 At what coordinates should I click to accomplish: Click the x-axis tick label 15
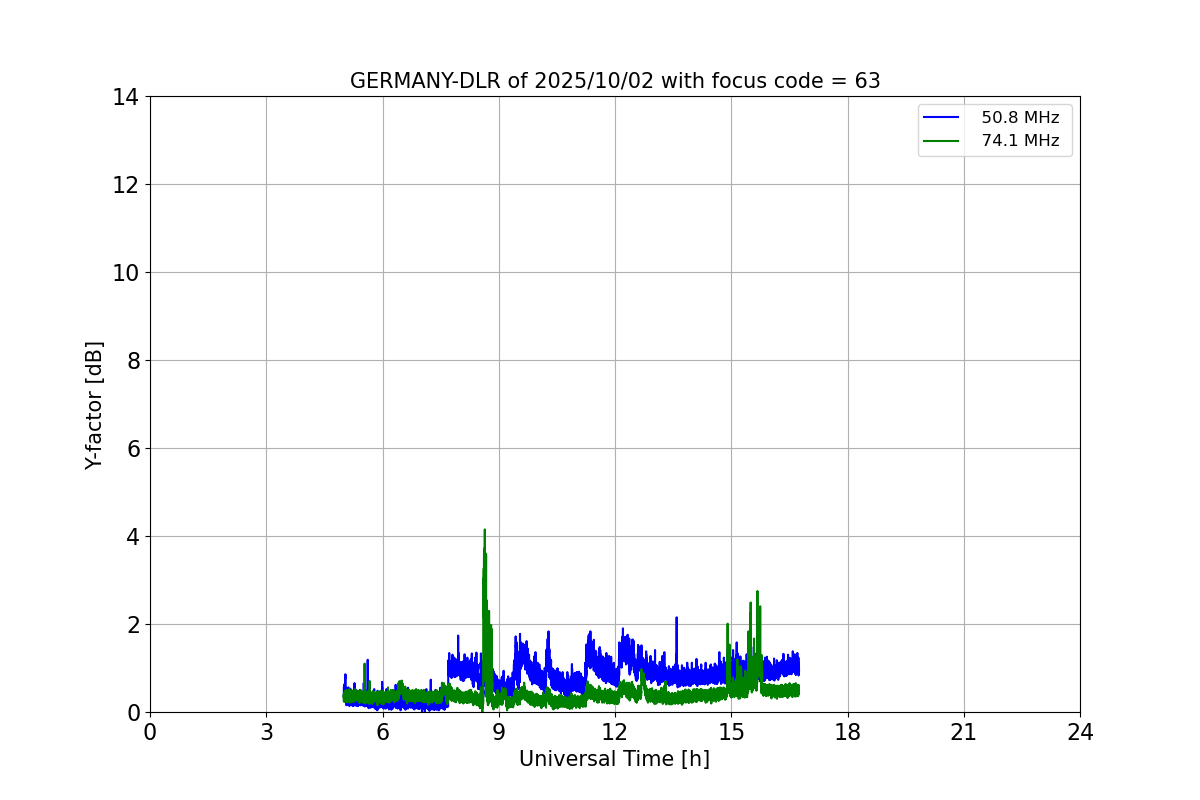point(731,732)
